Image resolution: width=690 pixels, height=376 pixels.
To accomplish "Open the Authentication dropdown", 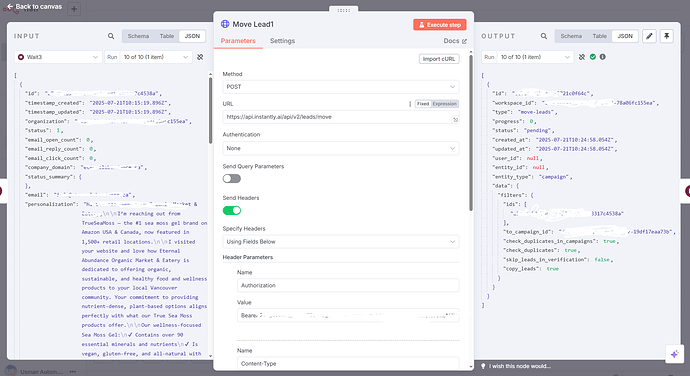I will [x=341, y=148].
